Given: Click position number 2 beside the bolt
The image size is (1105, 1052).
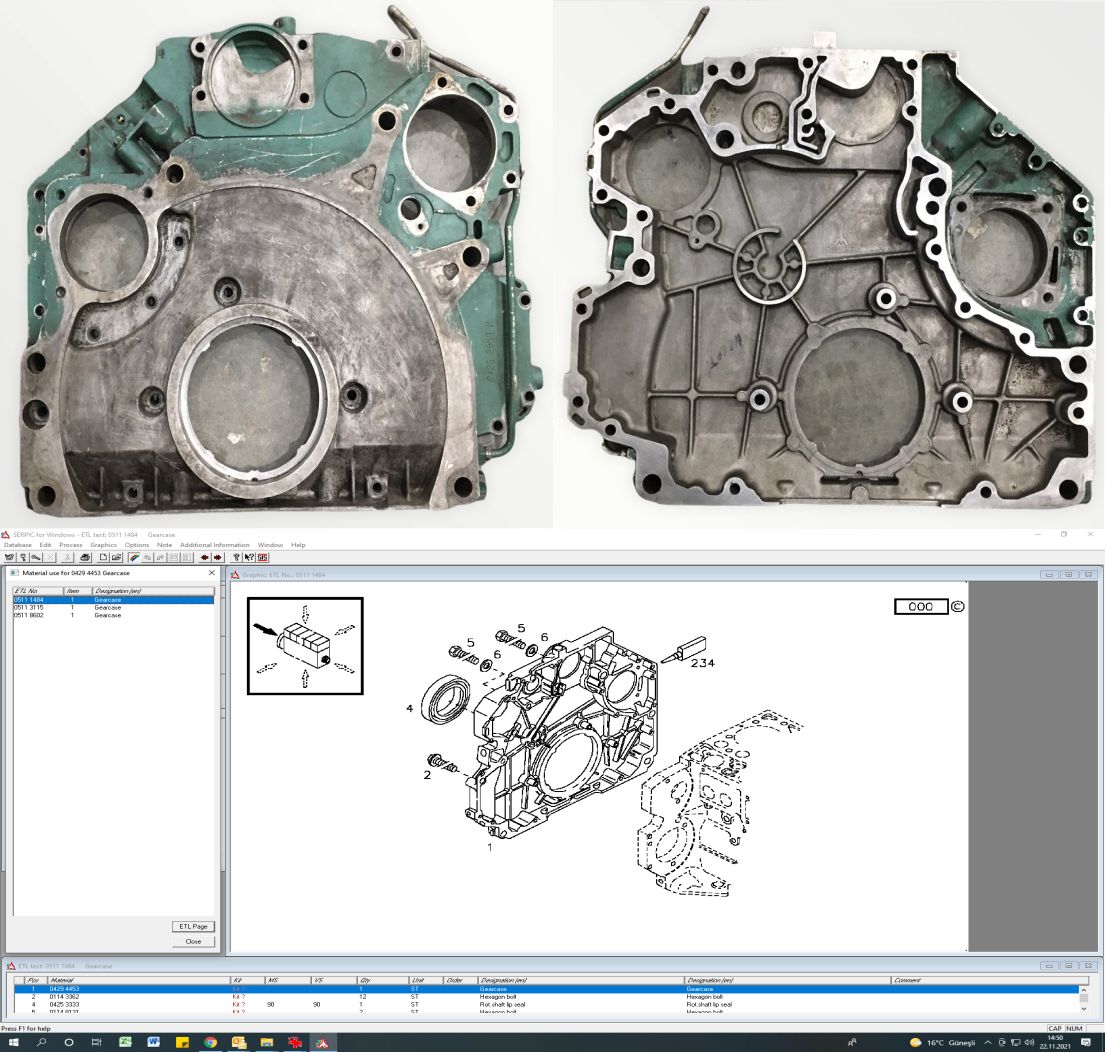Looking at the screenshot, I should pos(427,775).
